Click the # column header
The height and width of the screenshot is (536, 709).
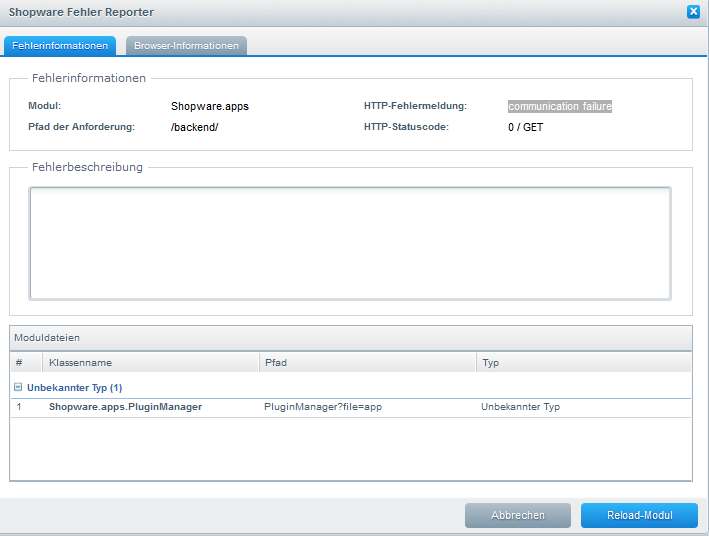click(26, 363)
